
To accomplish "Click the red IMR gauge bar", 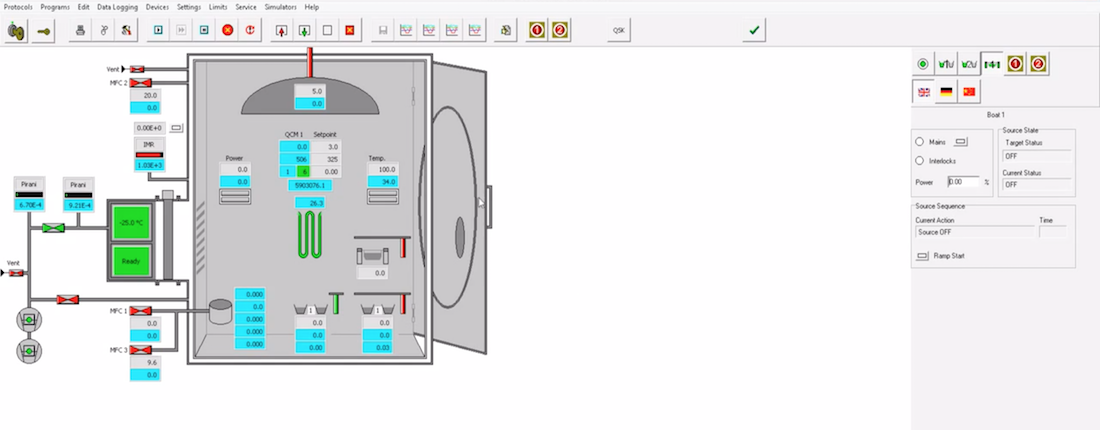I will (148, 155).
